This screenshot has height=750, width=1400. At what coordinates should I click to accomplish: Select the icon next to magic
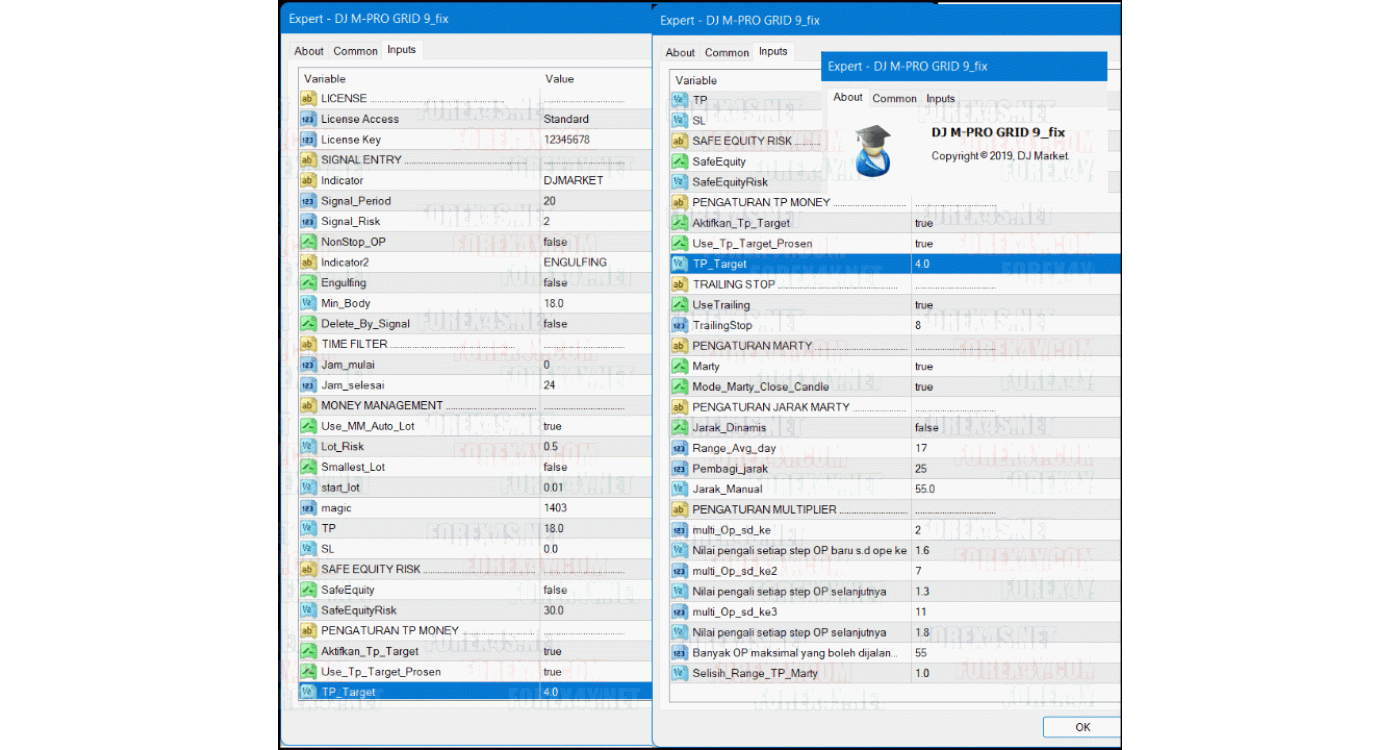(x=309, y=508)
